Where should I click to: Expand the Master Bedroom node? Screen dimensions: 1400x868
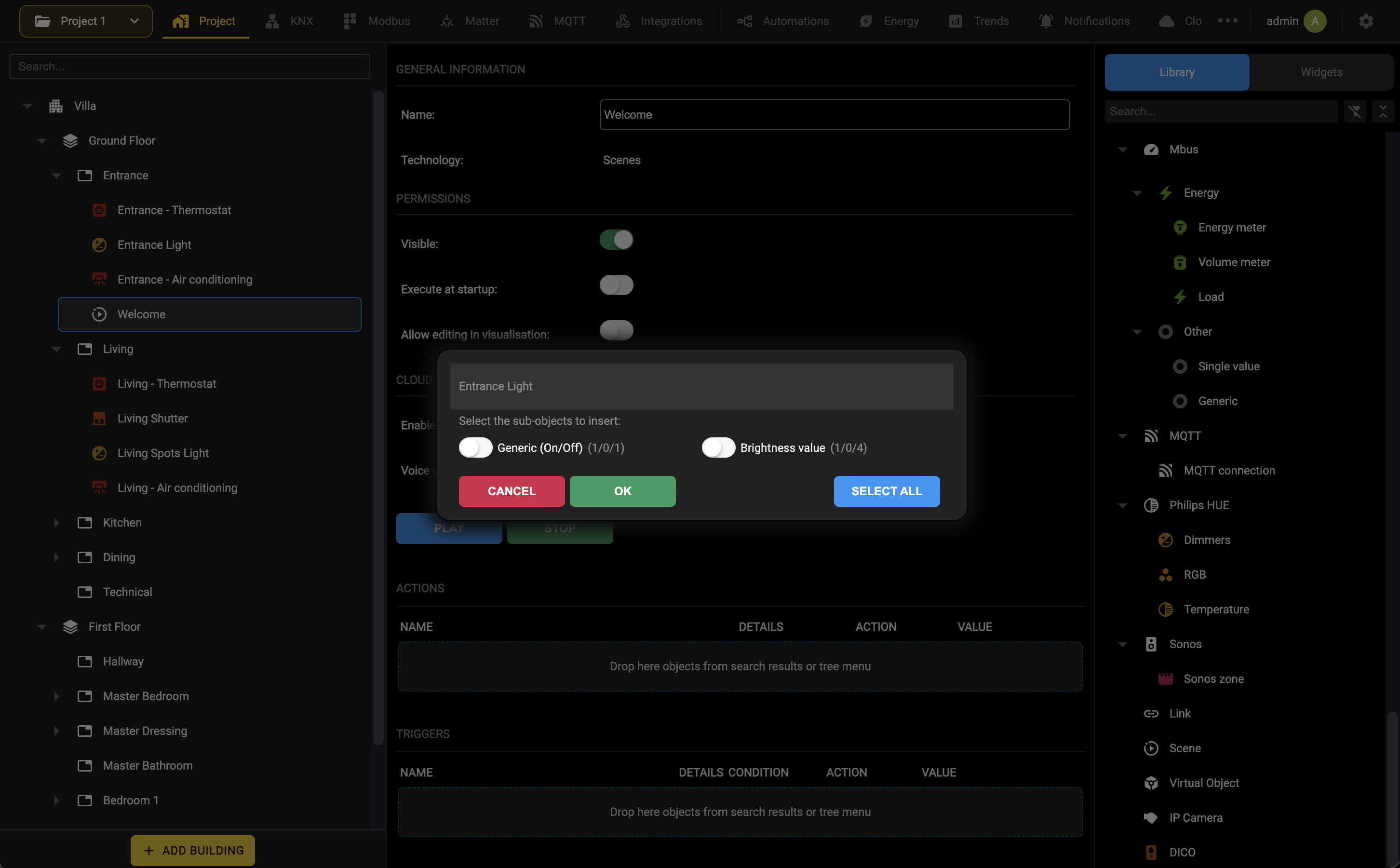pos(56,696)
